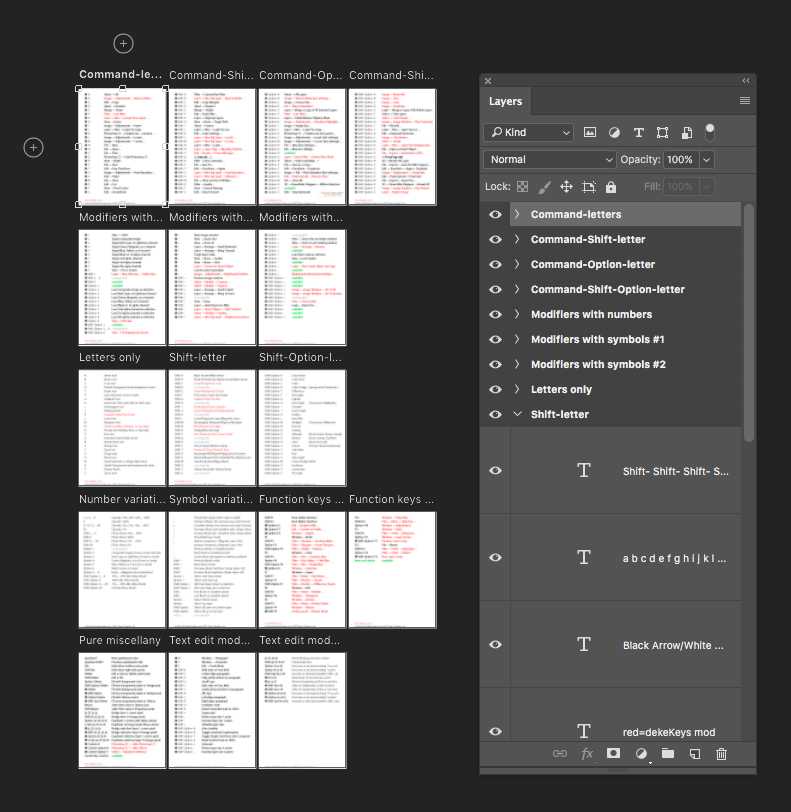Click the shape layer filter icon

(x=662, y=132)
